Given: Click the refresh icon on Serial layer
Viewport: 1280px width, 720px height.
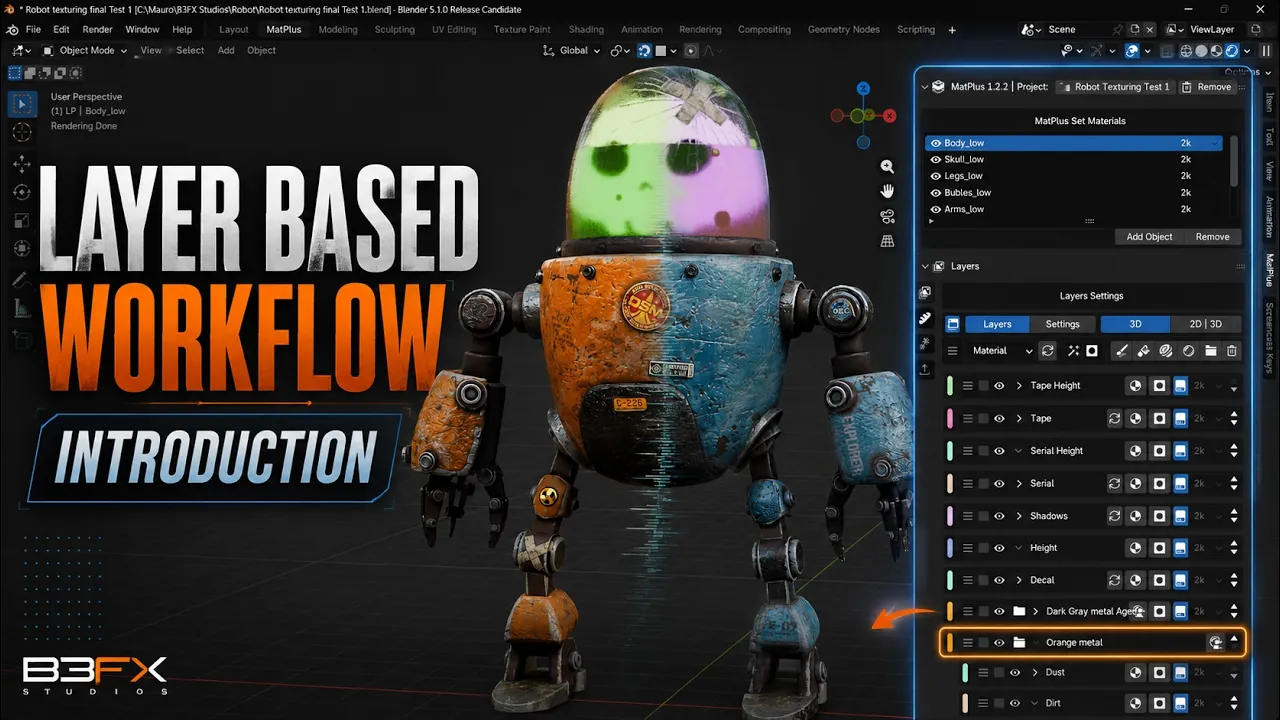Looking at the screenshot, I should [x=1114, y=484].
